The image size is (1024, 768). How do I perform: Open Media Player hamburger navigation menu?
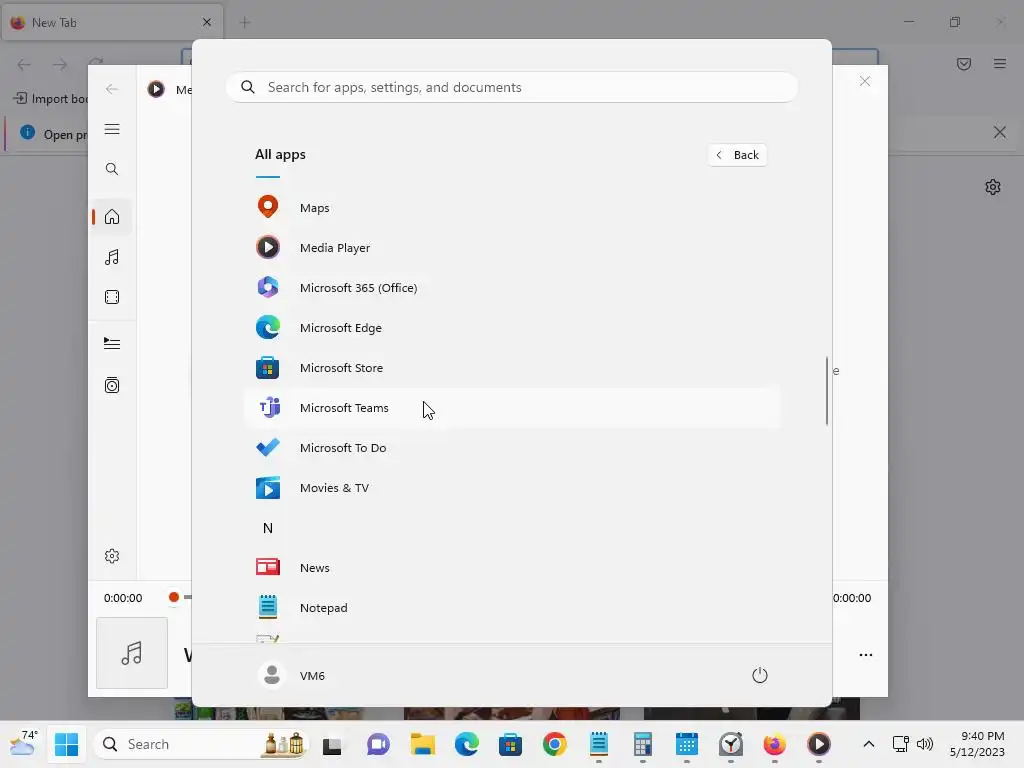(112, 129)
